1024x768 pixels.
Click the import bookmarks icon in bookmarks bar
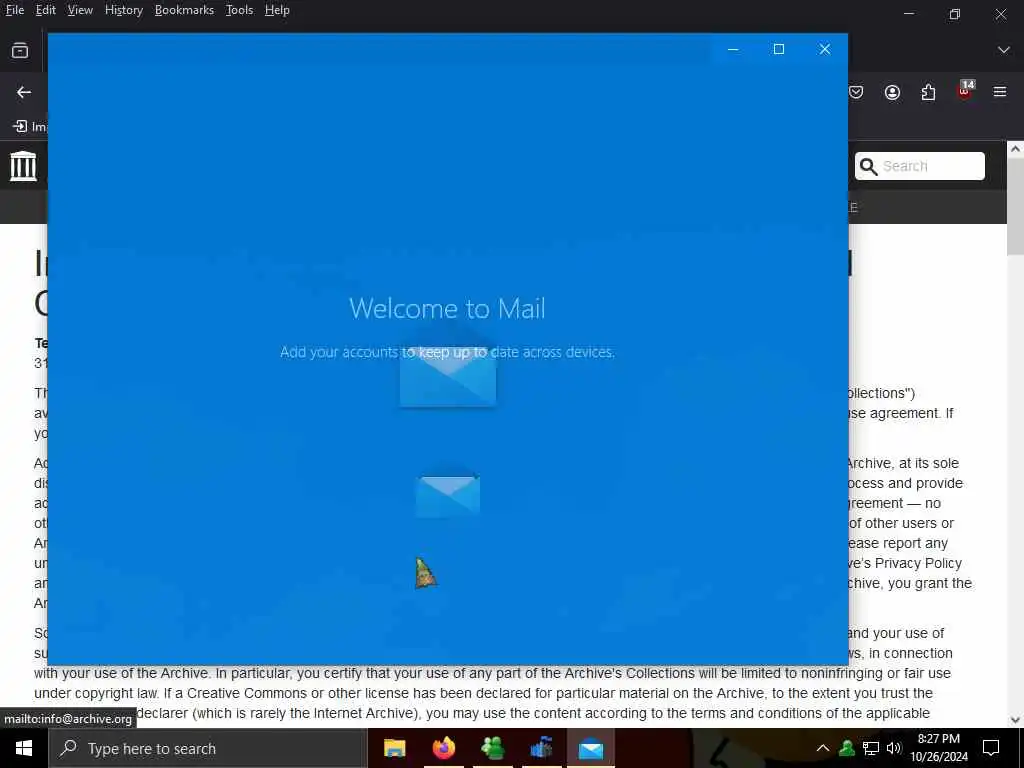tap(20, 126)
